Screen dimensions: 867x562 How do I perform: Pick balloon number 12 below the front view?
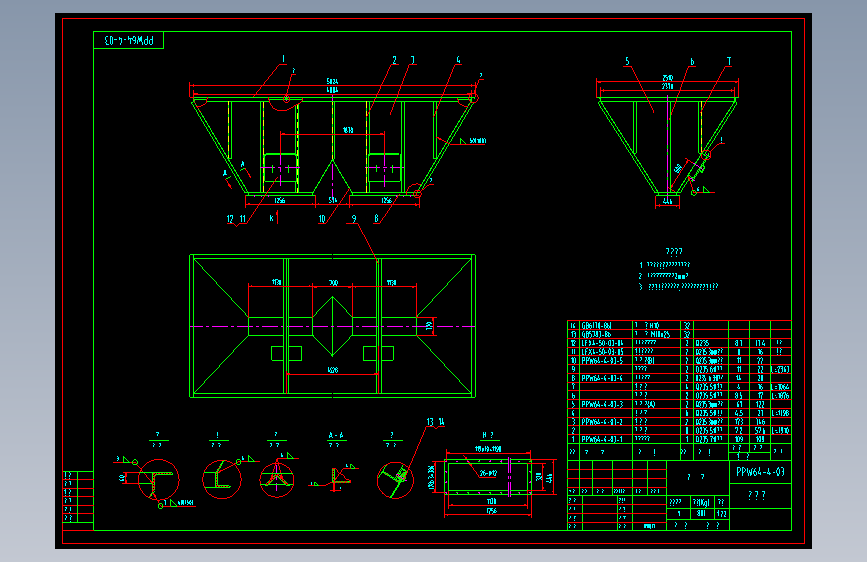pos(230,218)
